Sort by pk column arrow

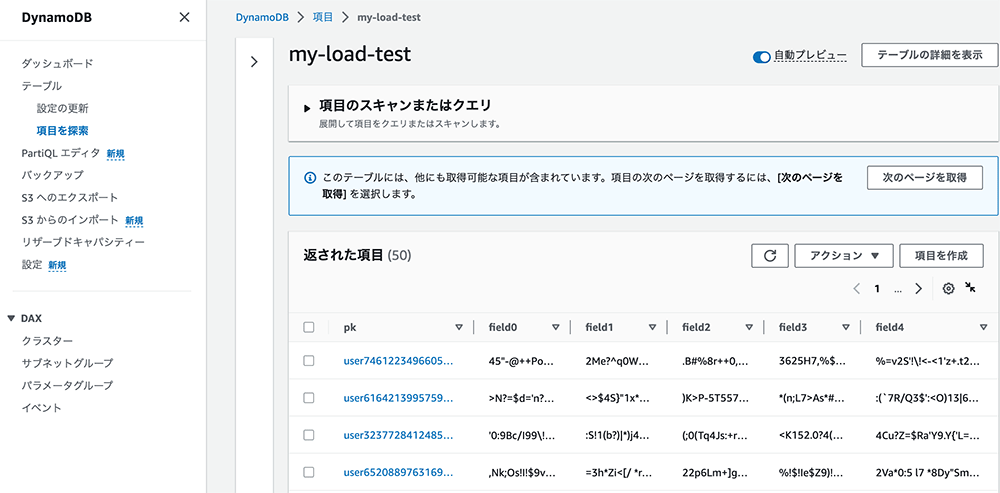459,327
